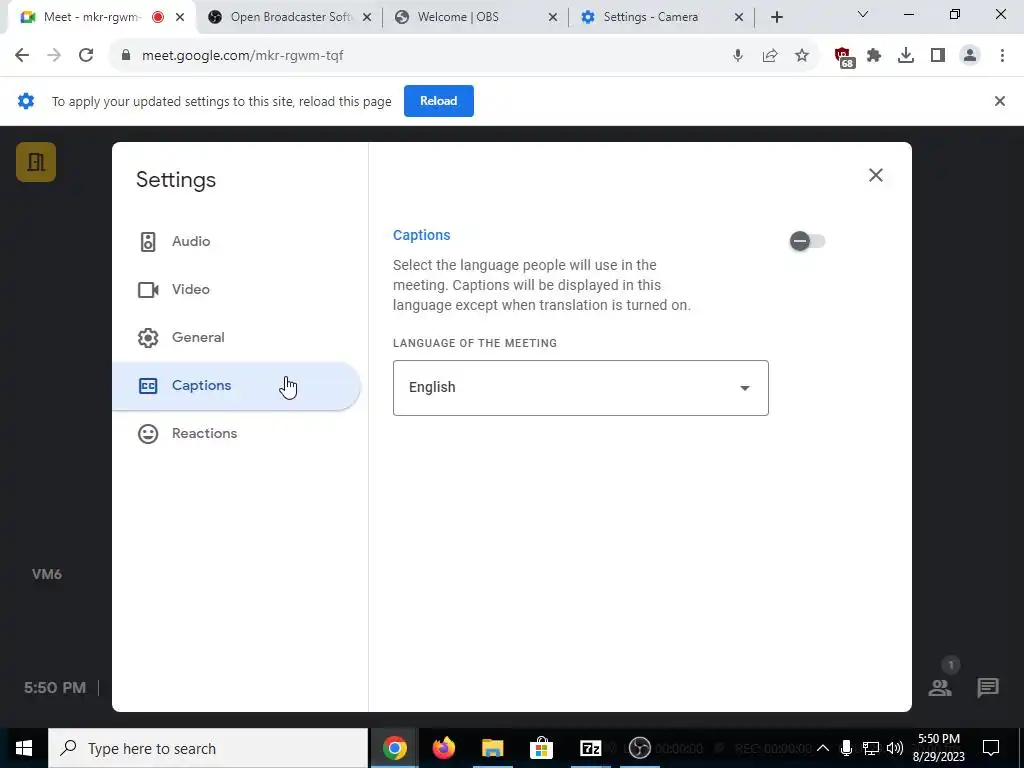Click the blue Reload button
1024x768 pixels.
point(438,101)
